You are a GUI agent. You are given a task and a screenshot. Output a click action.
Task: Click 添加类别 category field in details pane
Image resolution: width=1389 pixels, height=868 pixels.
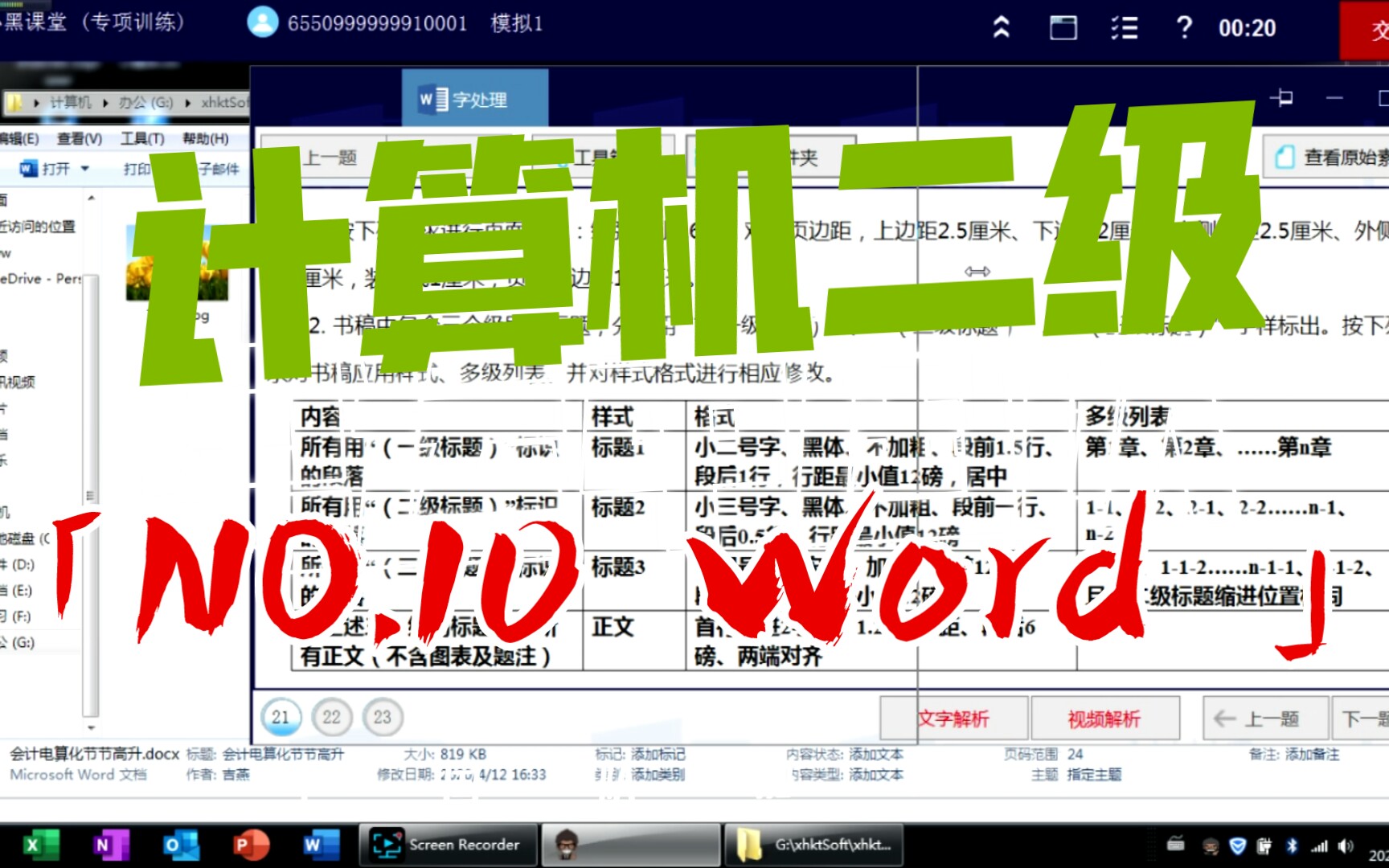658,774
